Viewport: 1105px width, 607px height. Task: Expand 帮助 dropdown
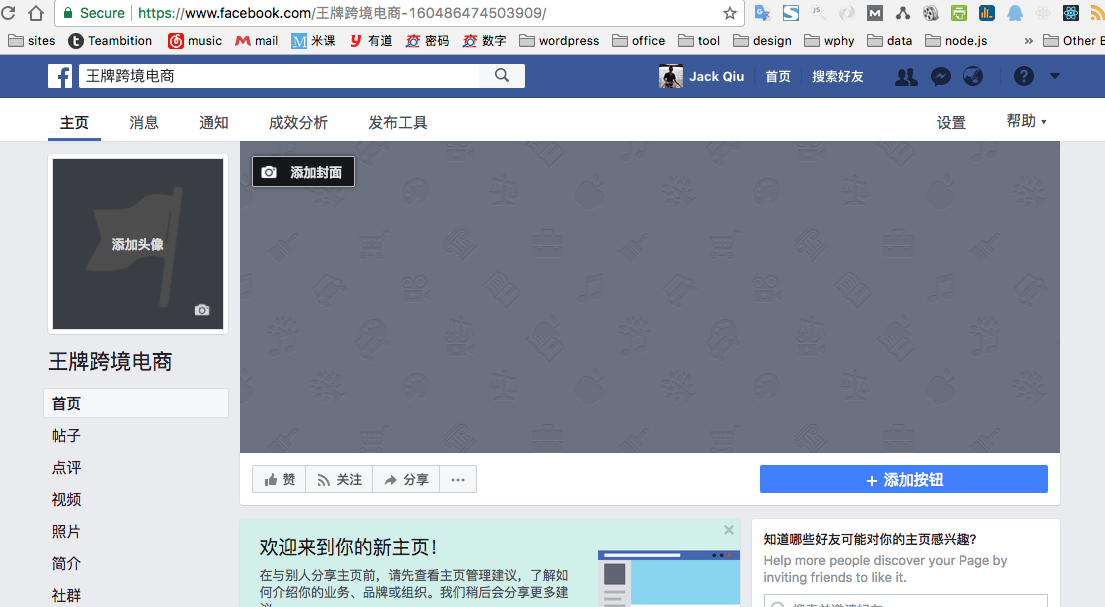coord(1026,121)
